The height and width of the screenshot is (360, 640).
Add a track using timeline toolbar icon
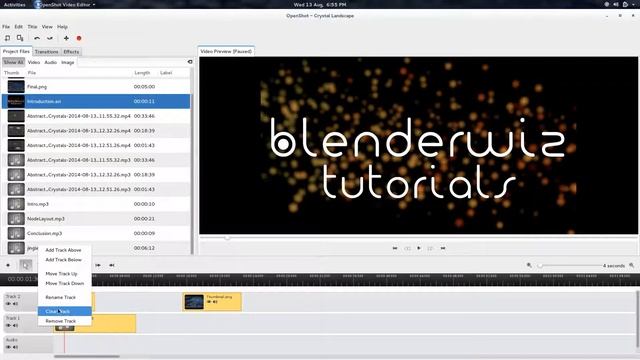pyautogui.click(x=8, y=265)
